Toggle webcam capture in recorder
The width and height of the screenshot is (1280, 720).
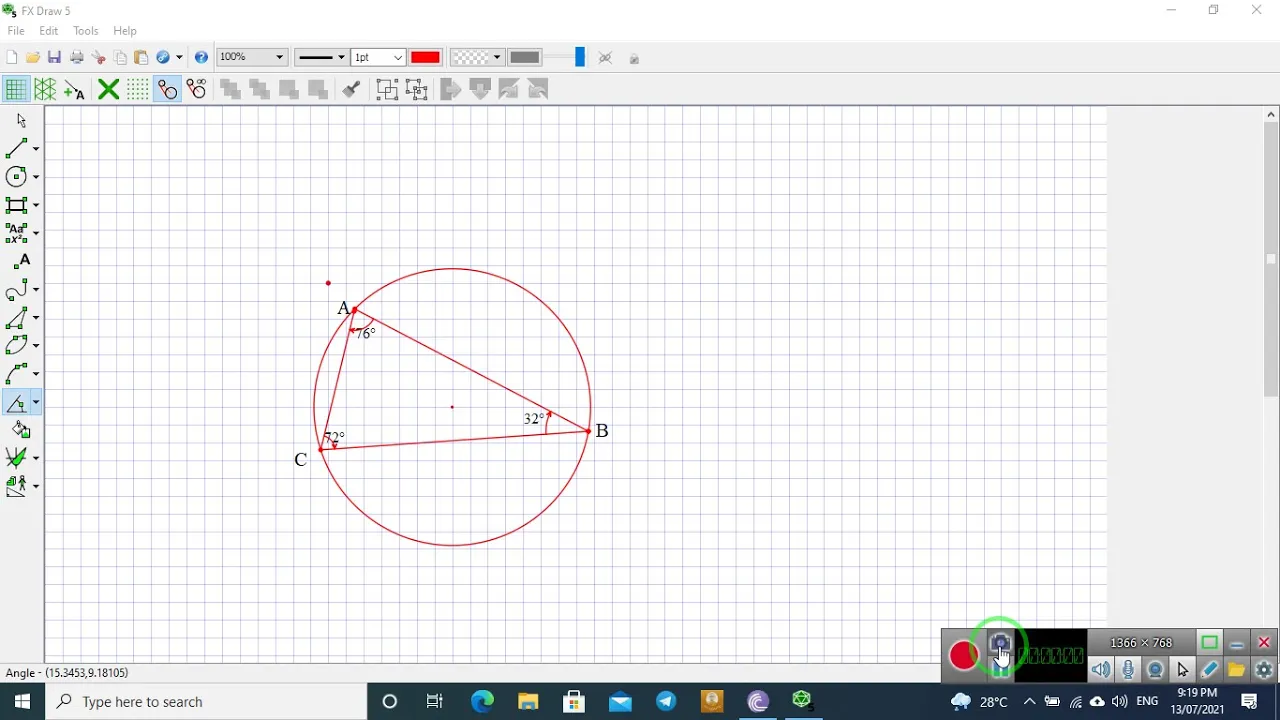click(x=1155, y=670)
